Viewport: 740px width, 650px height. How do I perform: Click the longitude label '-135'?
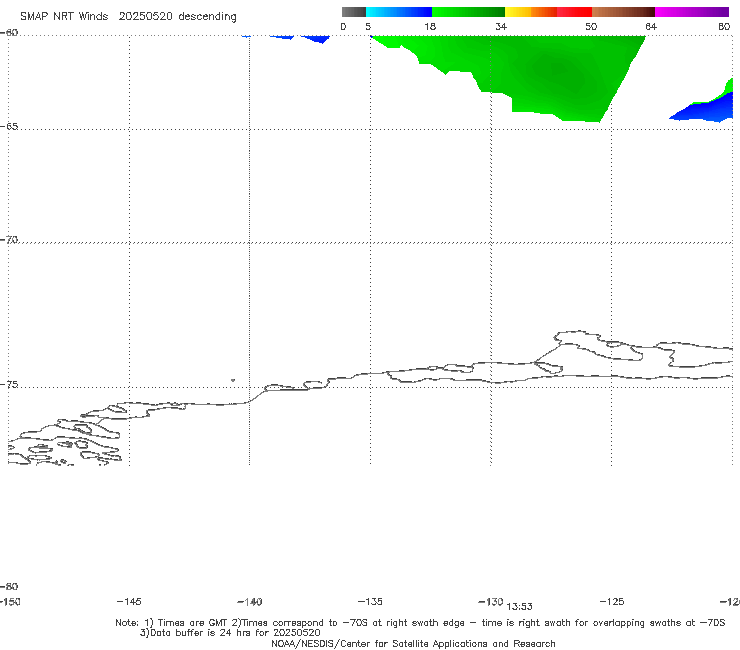click(x=370, y=602)
